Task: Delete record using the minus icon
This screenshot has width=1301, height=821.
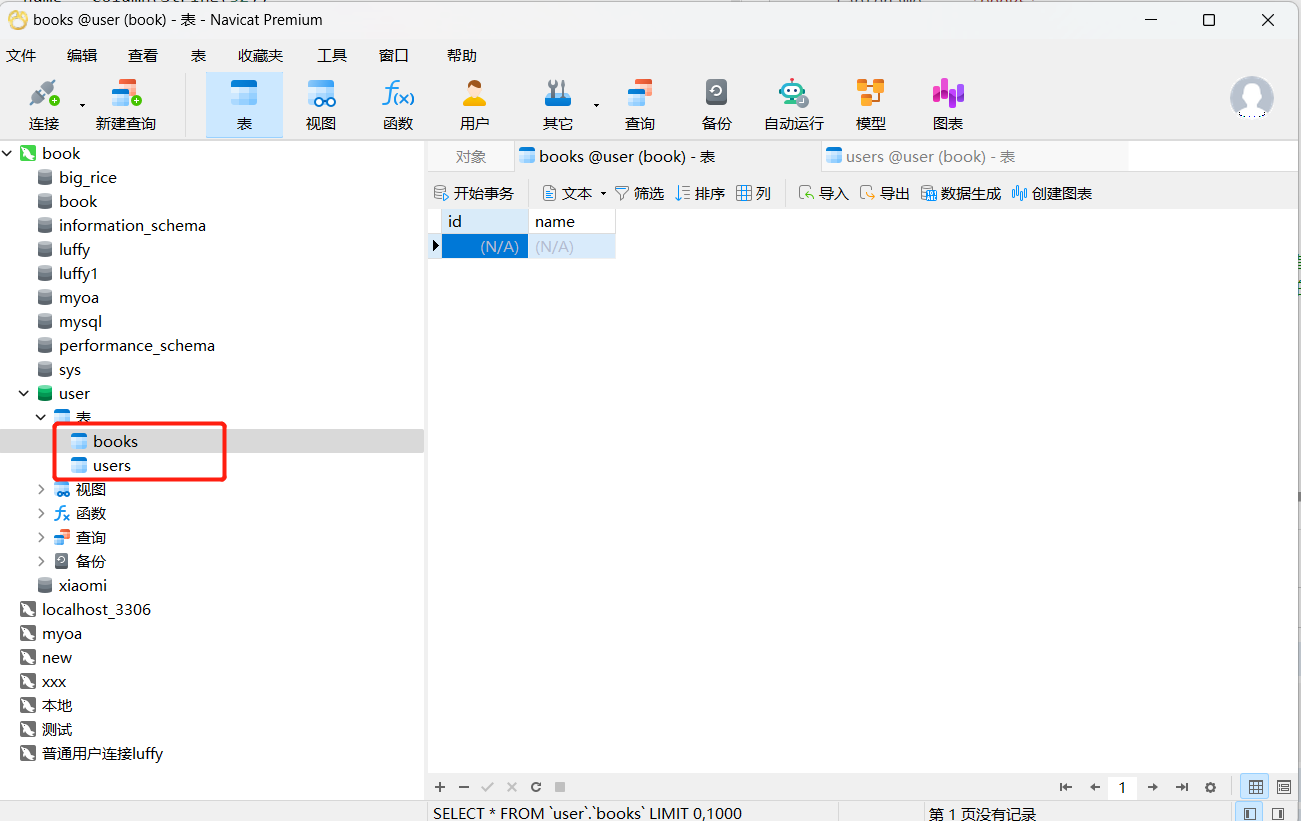Action: point(463,788)
